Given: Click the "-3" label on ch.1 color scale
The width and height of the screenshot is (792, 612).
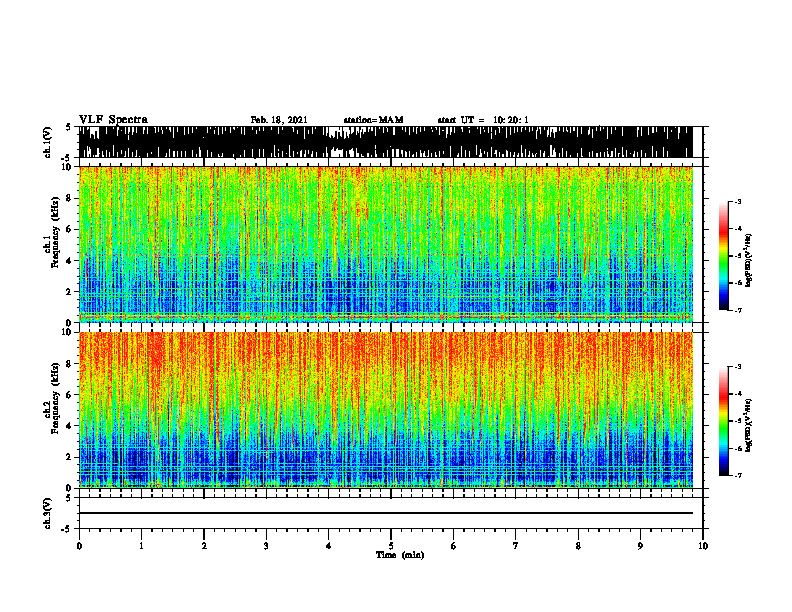Looking at the screenshot, I should (737, 201).
